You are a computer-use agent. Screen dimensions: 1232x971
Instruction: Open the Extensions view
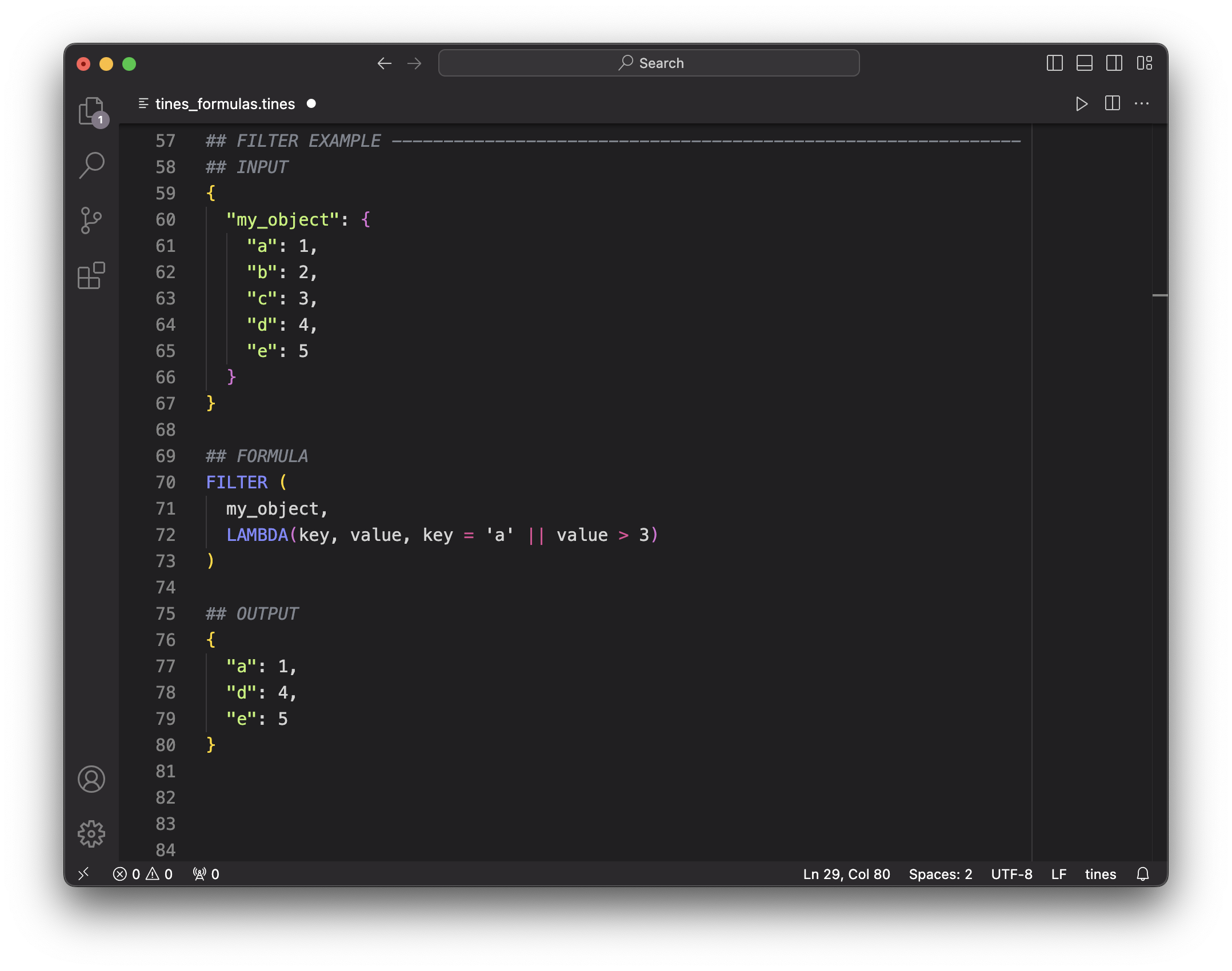pos(91,276)
